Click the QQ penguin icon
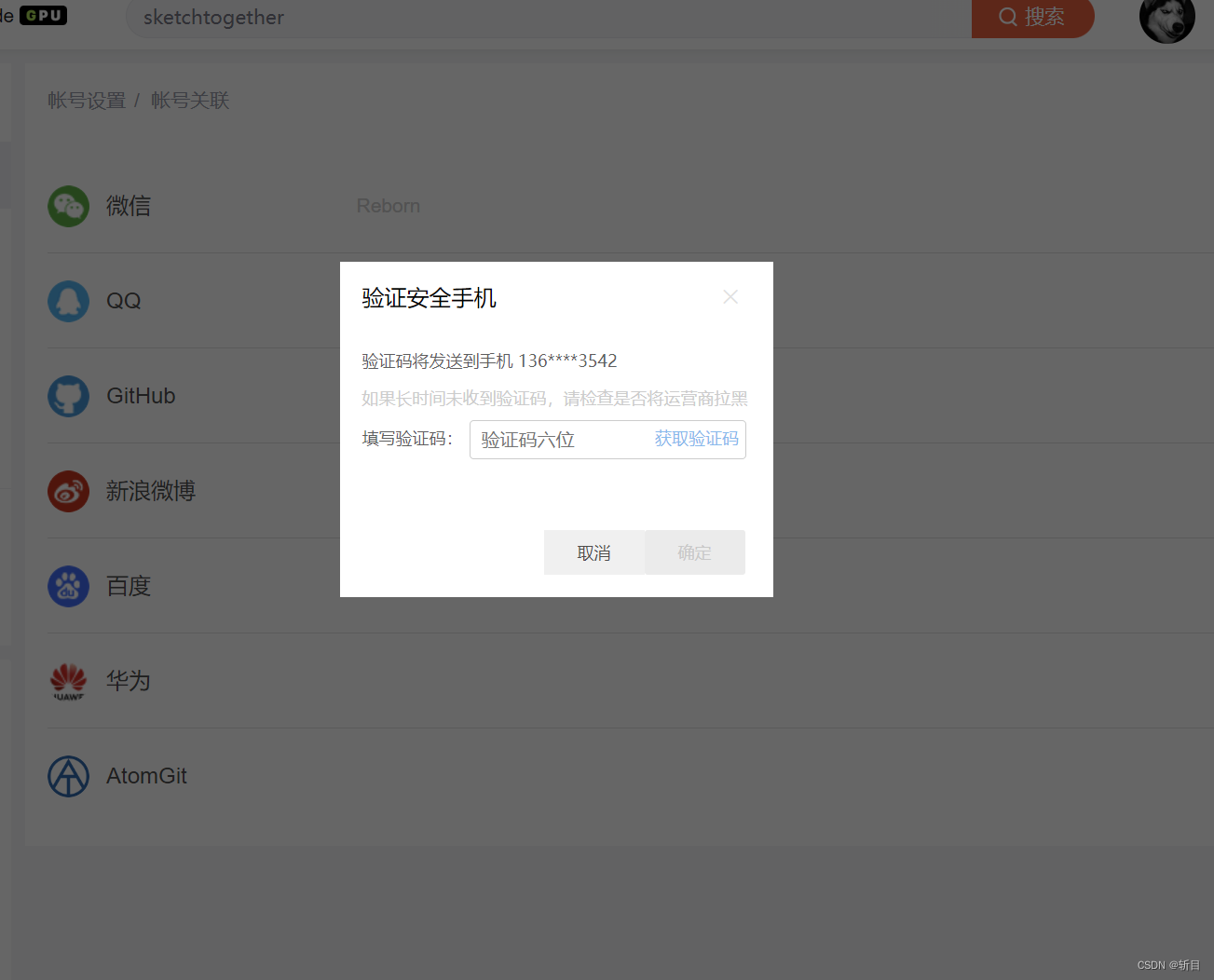 68,301
